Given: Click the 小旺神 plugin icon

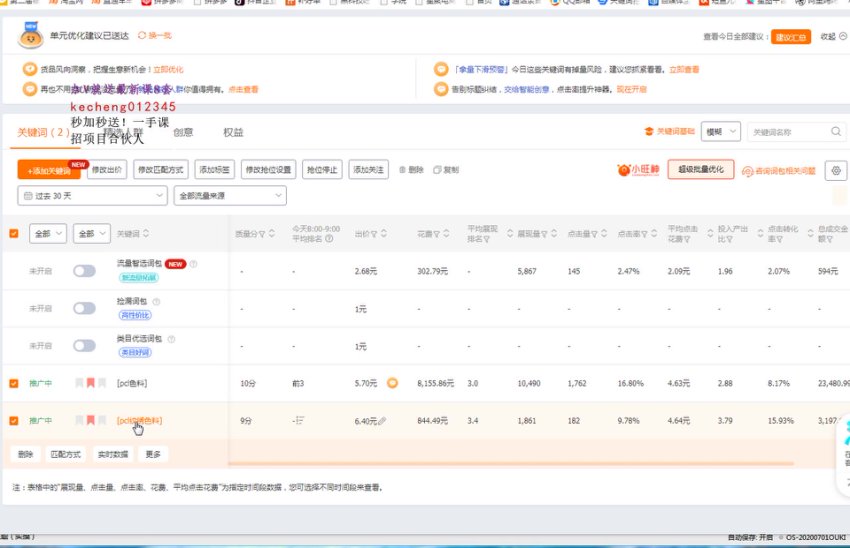Looking at the screenshot, I should point(637,170).
